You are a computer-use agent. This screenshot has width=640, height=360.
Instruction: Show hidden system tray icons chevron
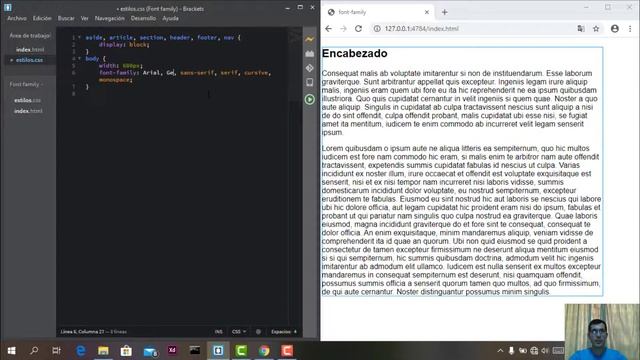[500, 351]
